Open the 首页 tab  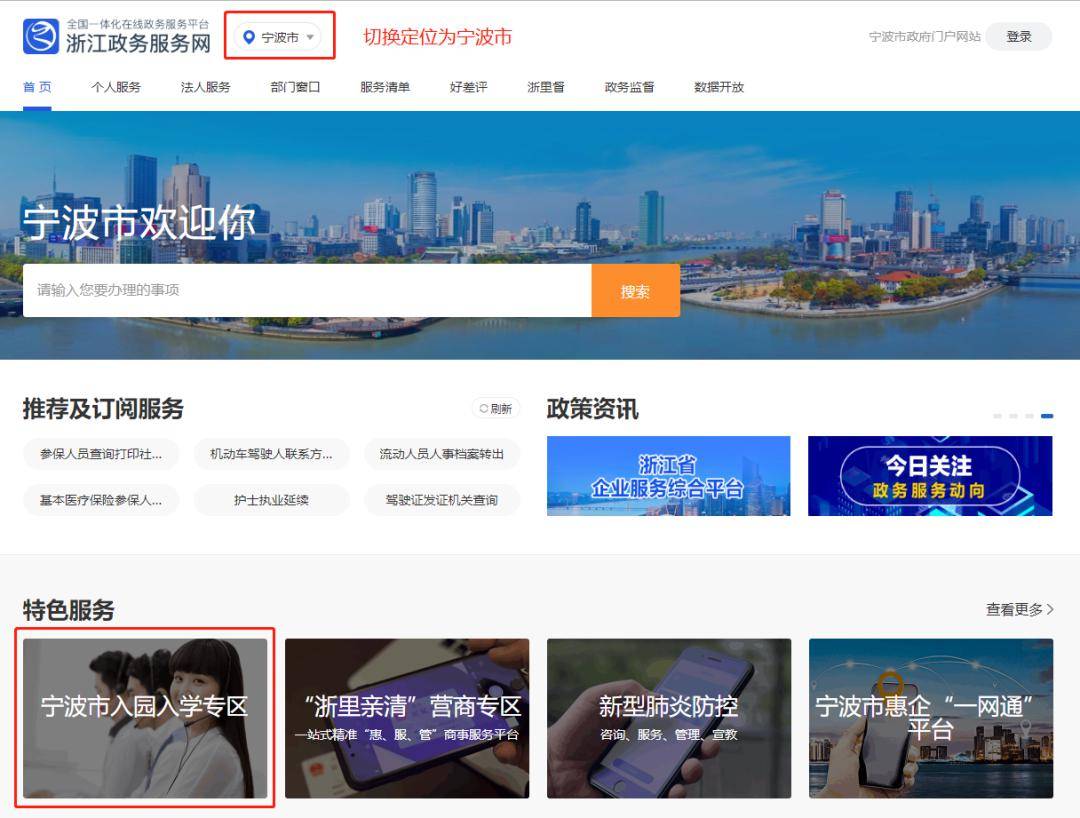click(x=37, y=87)
